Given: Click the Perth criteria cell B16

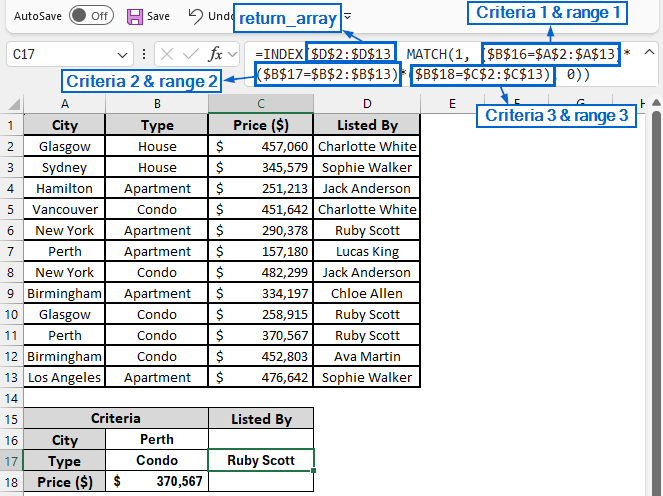Looking at the screenshot, I should (x=157, y=440).
